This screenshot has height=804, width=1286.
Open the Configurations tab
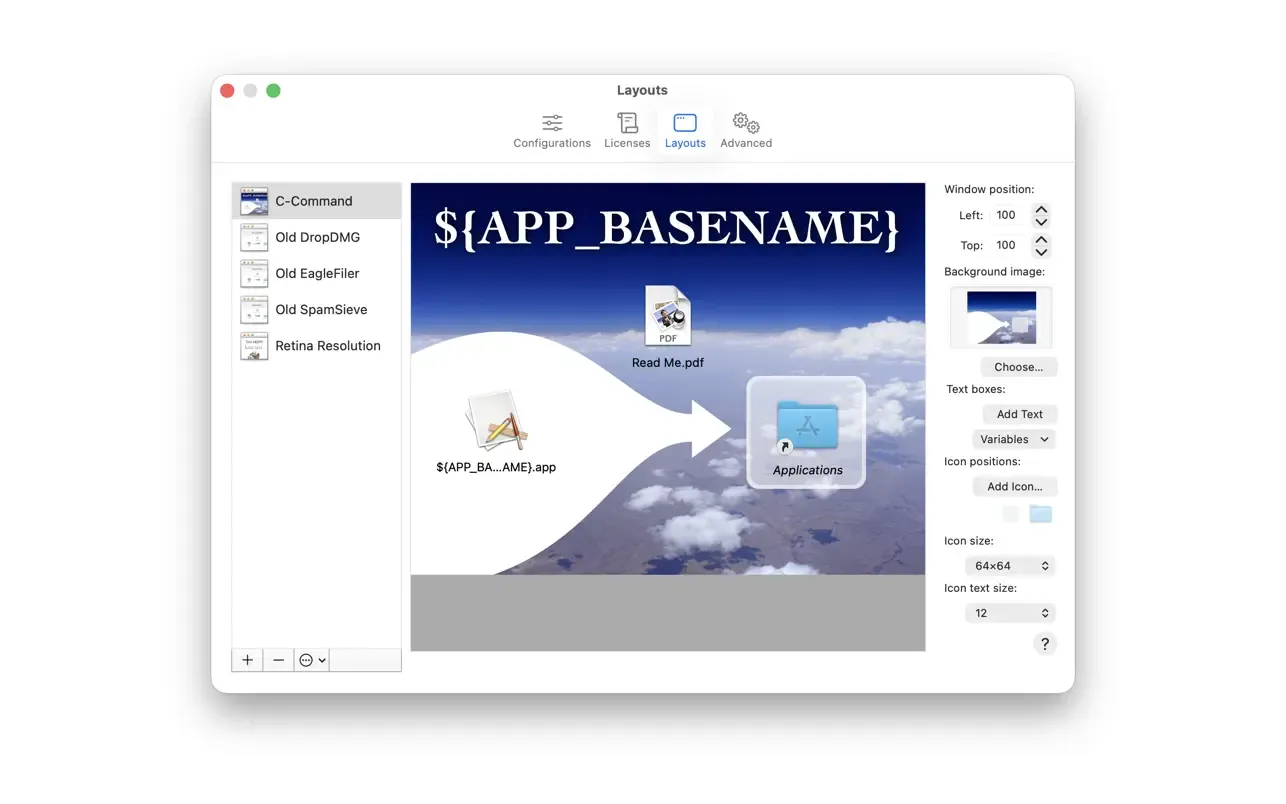pos(551,131)
